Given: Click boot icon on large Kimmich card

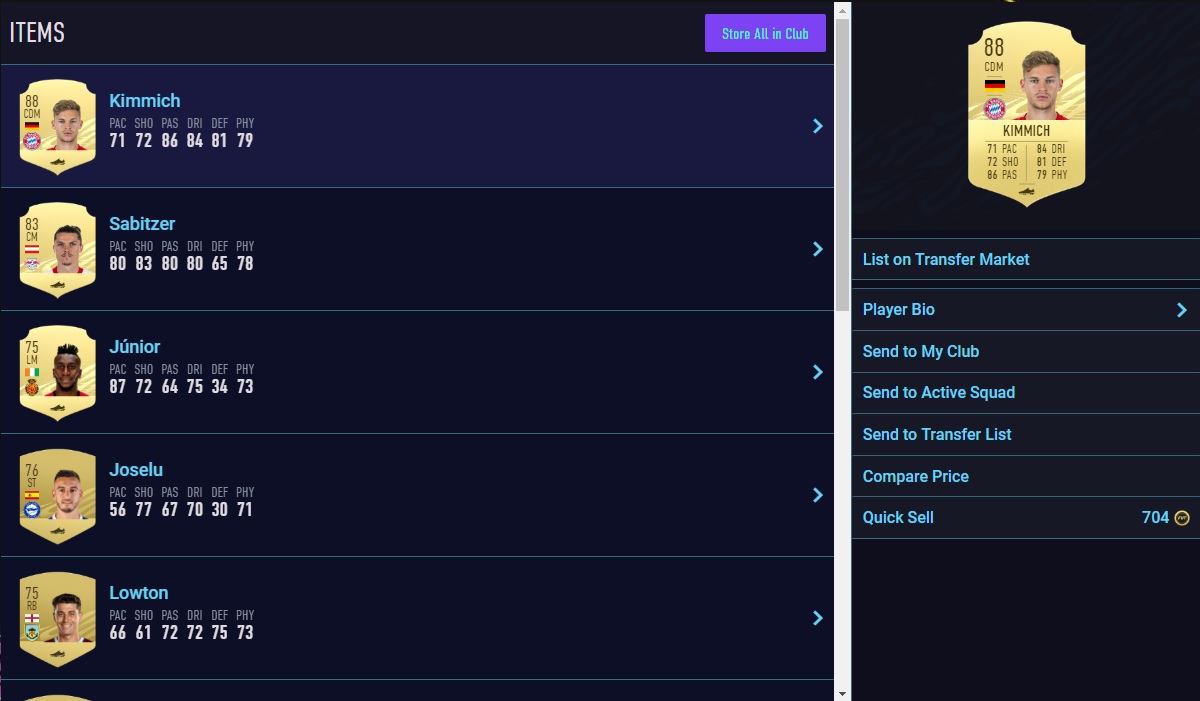Looking at the screenshot, I should (x=1026, y=191).
